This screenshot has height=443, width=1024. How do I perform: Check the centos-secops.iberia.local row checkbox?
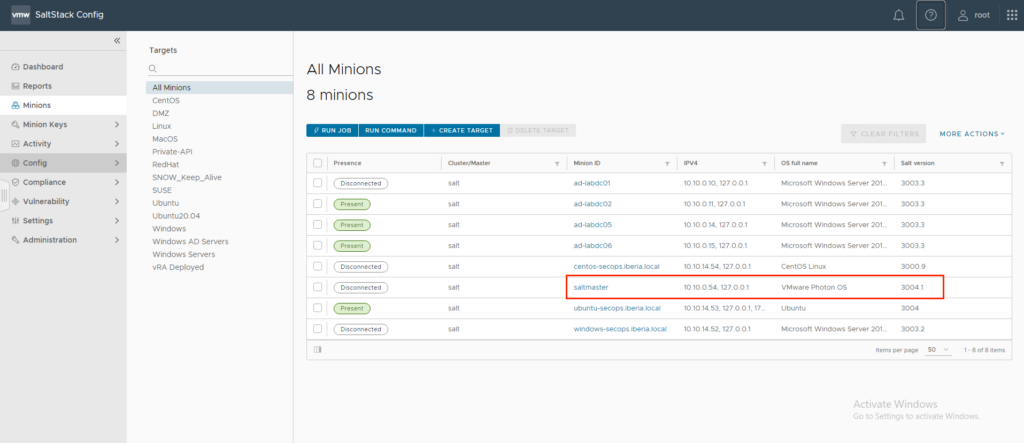317,266
